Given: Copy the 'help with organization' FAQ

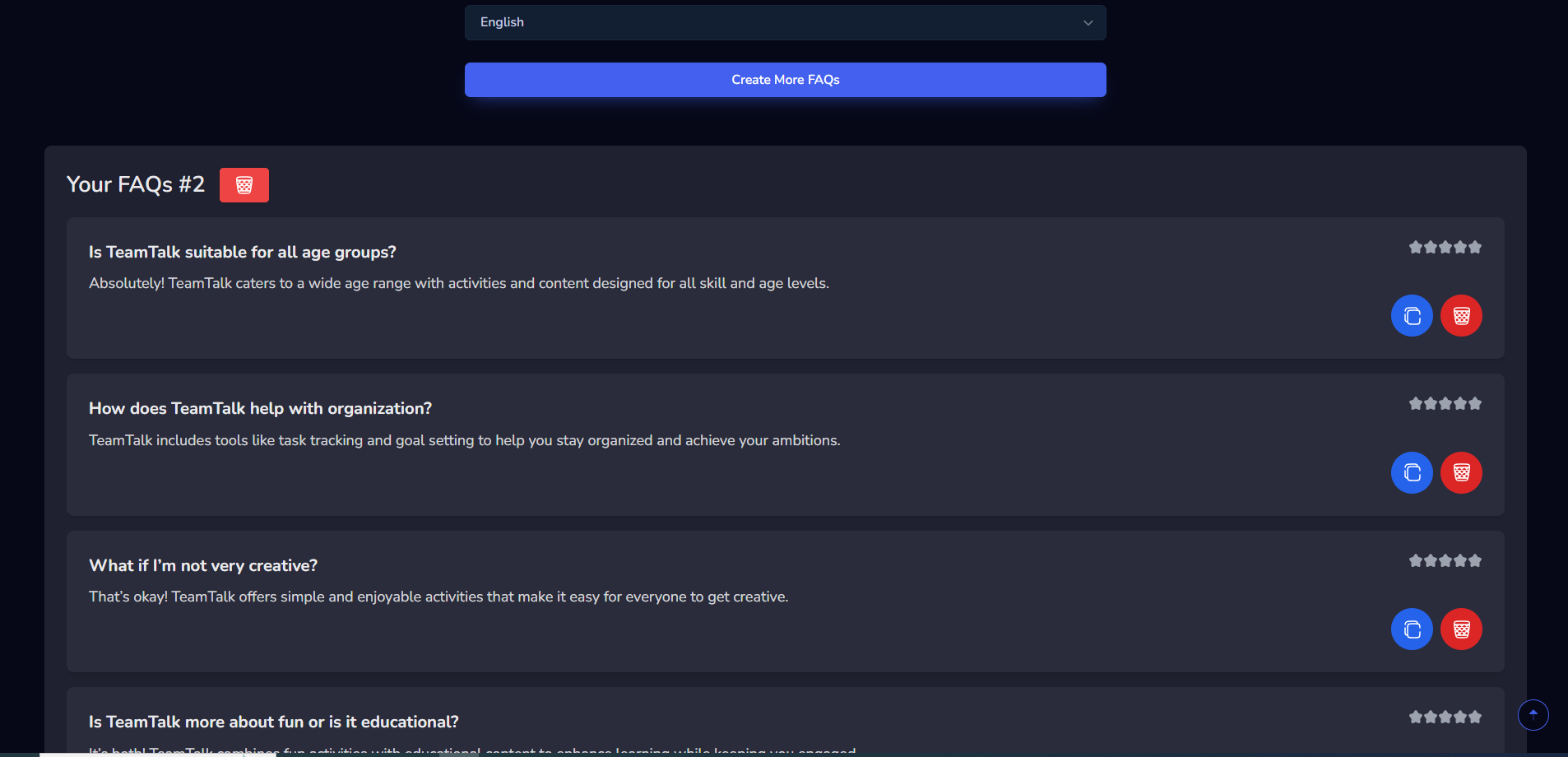Looking at the screenshot, I should tap(1412, 473).
